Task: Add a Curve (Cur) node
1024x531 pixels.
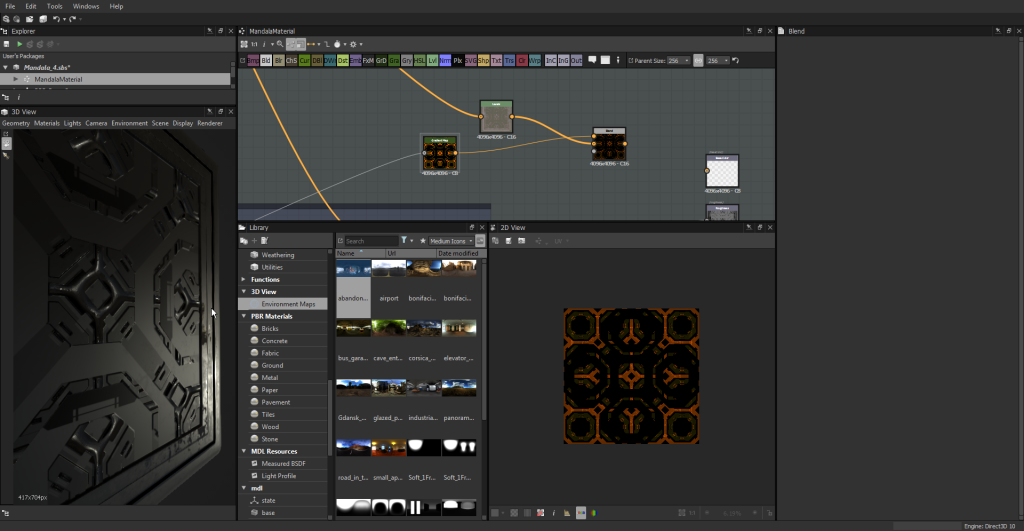Action: 304,61
